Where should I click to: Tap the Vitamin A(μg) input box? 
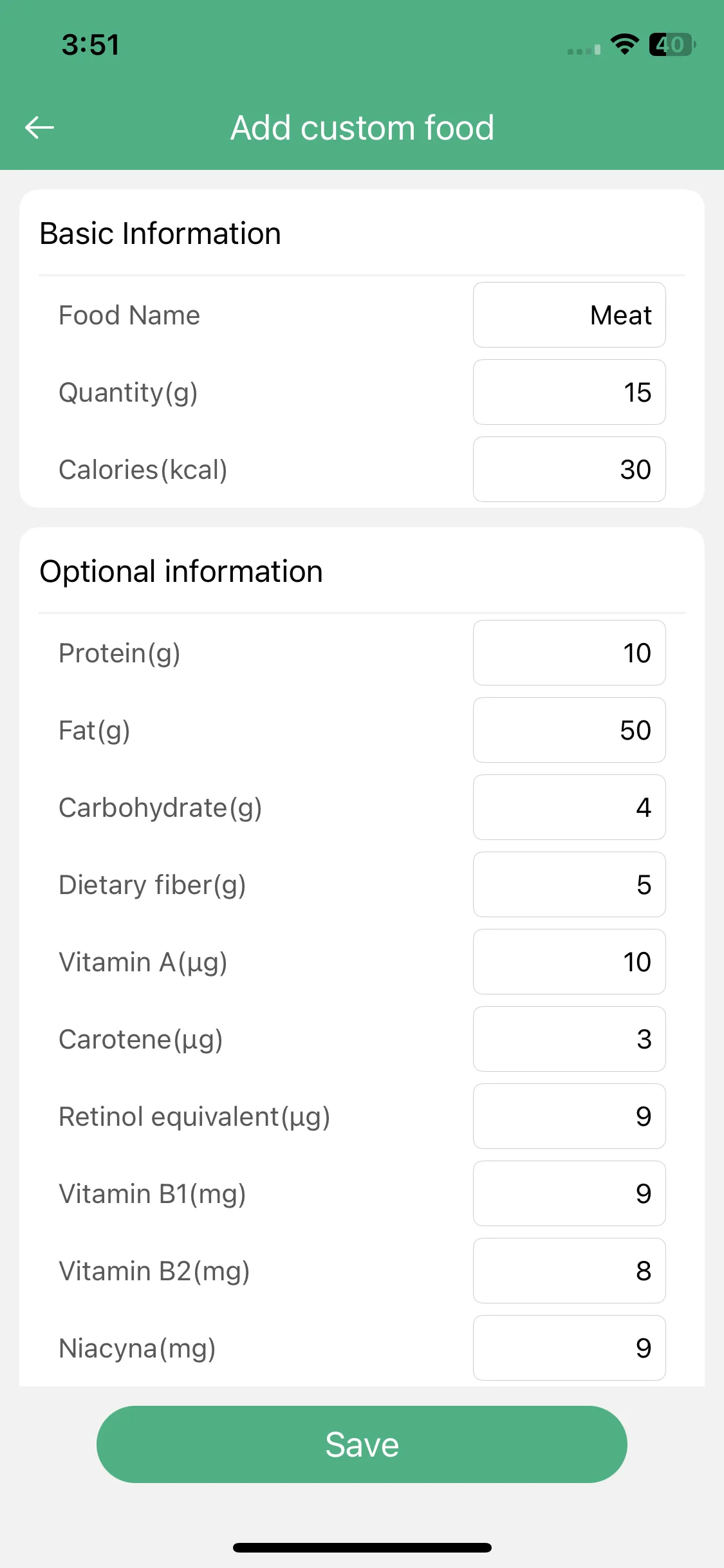click(570, 962)
